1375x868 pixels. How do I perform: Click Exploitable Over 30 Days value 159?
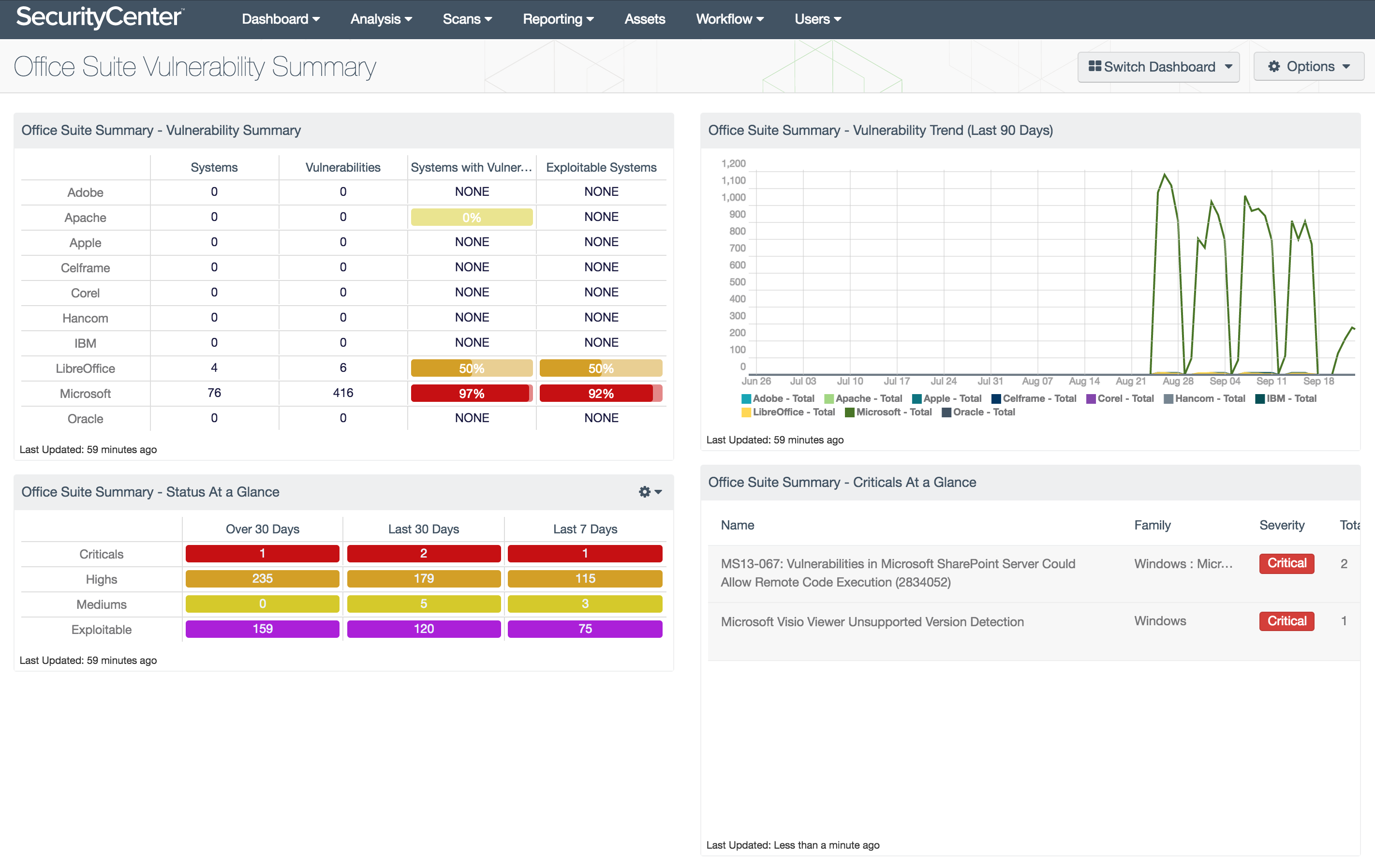coord(262,629)
